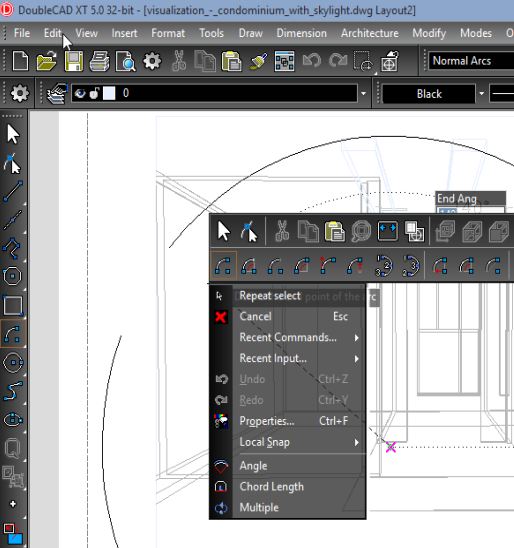Open a file with the folder icon
This screenshot has height=548, width=514.
(46, 61)
